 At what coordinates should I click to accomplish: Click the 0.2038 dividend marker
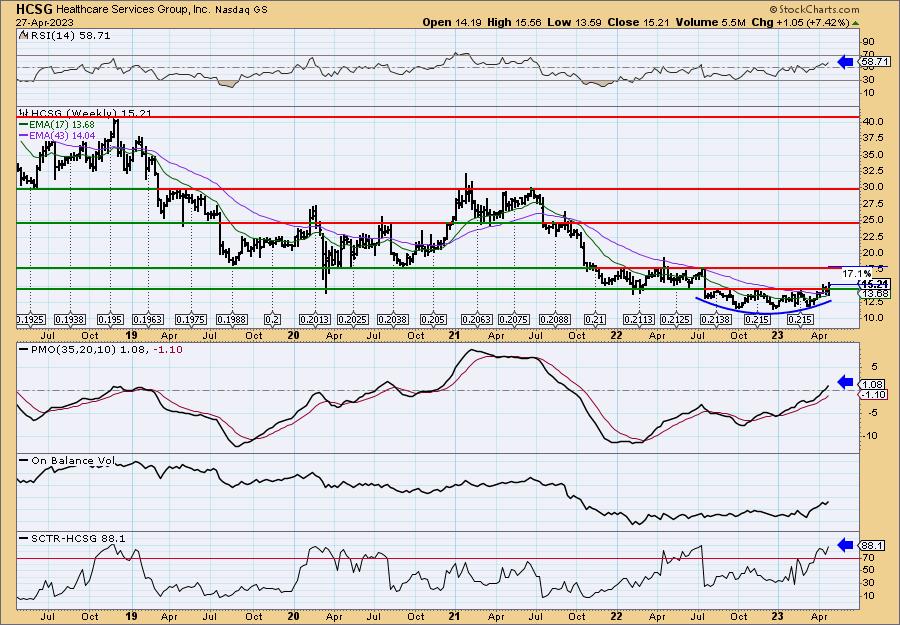[x=393, y=319]
